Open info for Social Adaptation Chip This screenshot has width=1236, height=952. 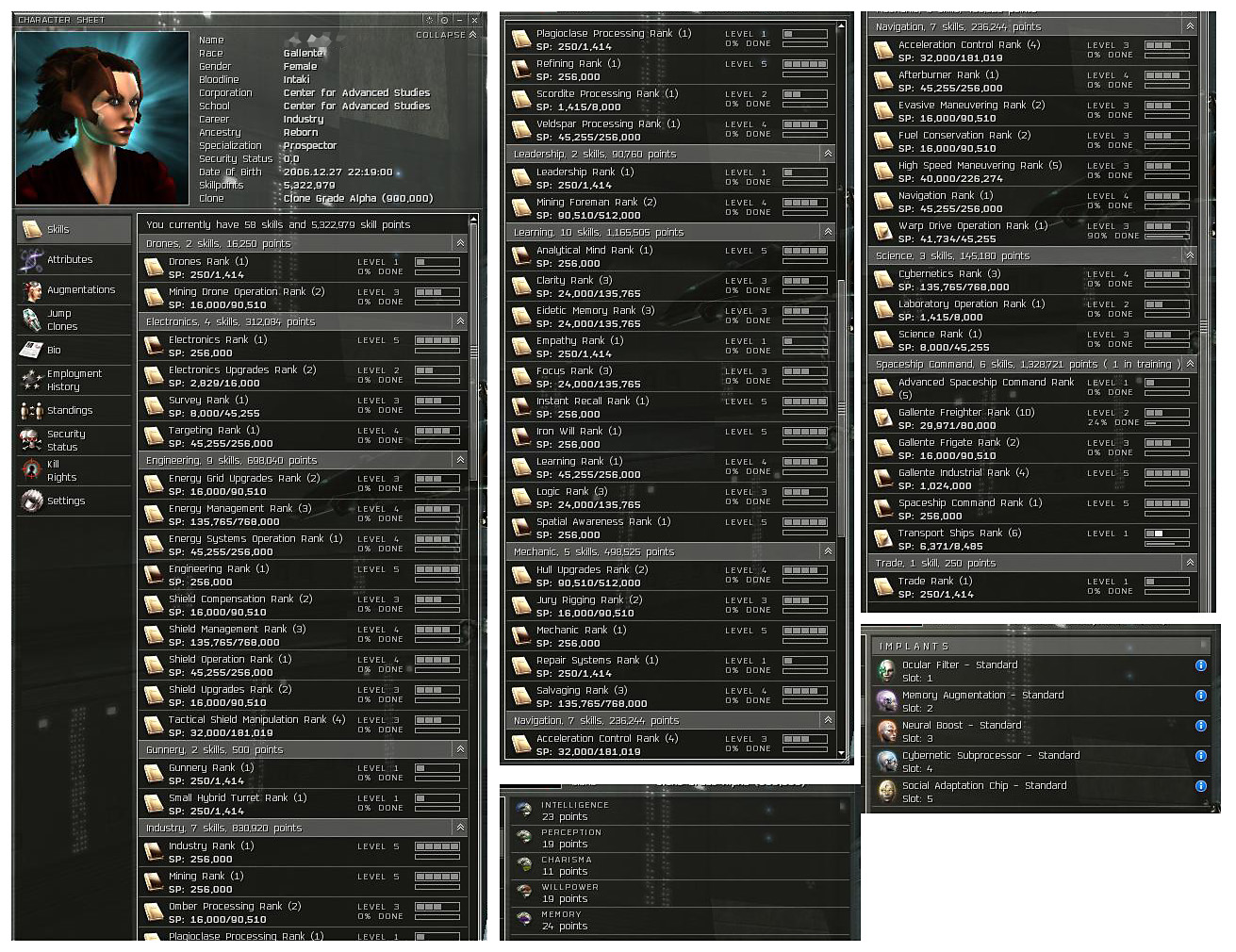[x=1200, y=786]
